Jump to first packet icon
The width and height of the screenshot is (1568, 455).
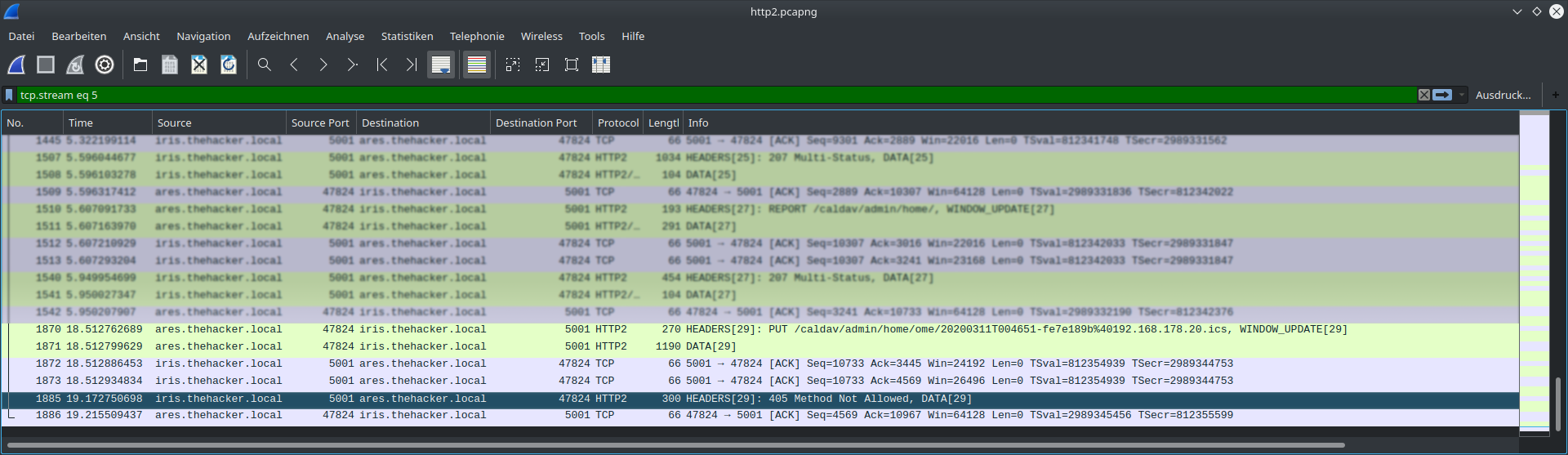coord(382,65)
